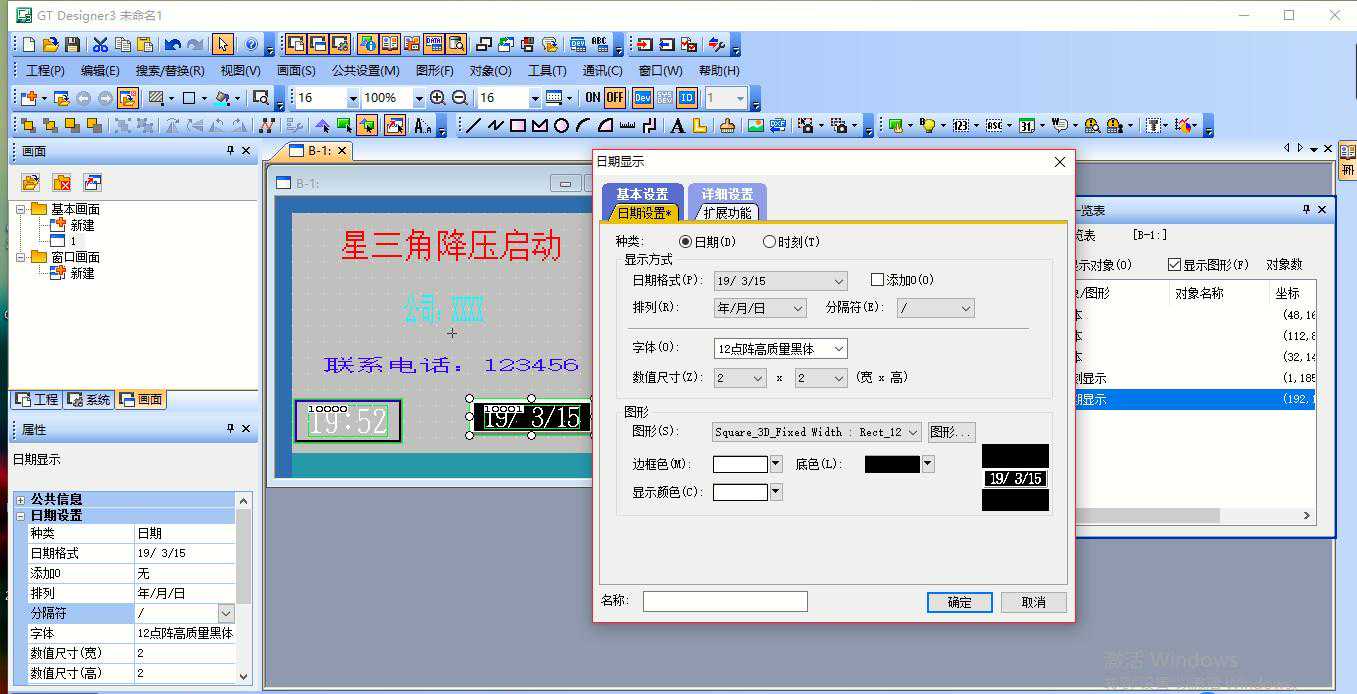Click the Date/Time display object icon
This screenshot has width=1357, height=694.
pyautogui.click(x=1026, y=126)
